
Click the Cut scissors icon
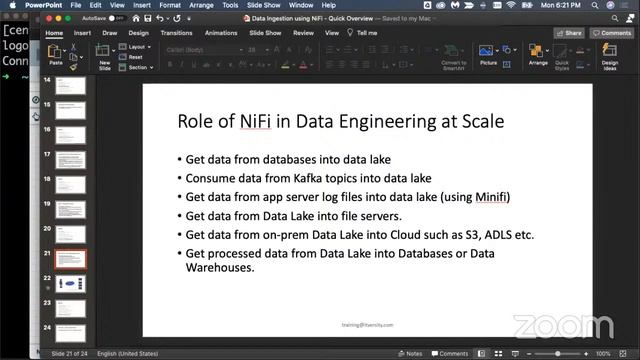(73, 47)
